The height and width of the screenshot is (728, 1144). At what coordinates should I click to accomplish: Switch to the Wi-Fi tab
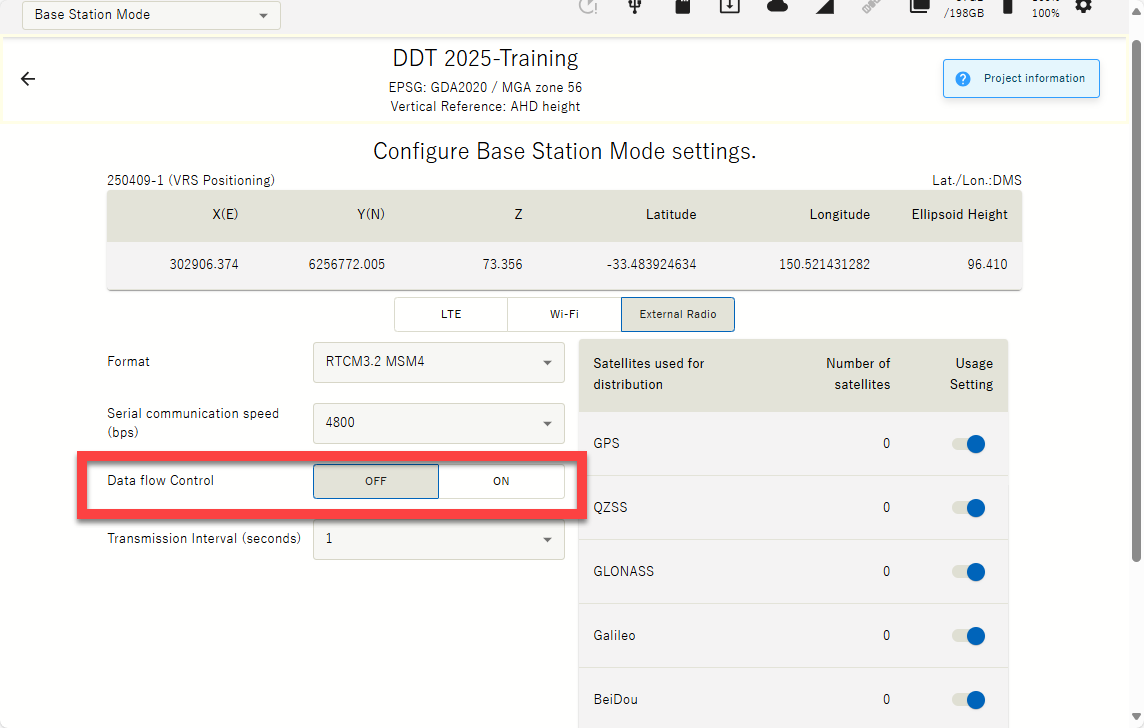pos(564,314)
